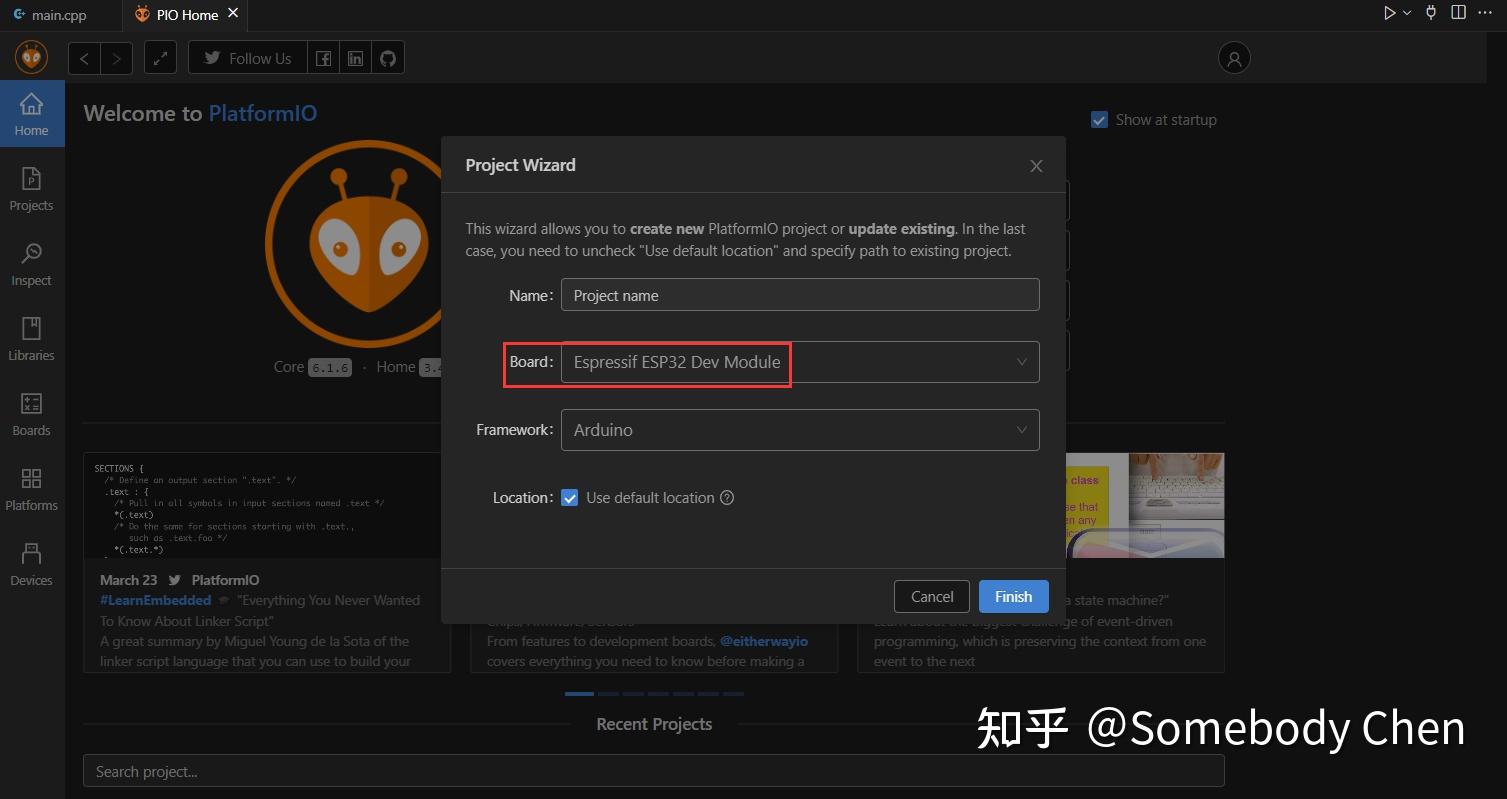Go back with the left arrow button
The image size is (1507, 799).
coord(84,58)
